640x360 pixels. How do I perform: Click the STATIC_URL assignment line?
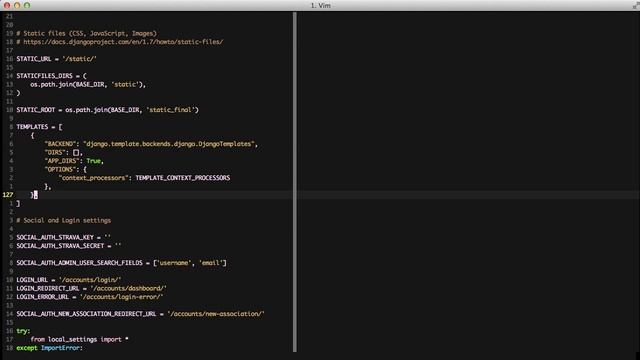[x=56, y=59]
